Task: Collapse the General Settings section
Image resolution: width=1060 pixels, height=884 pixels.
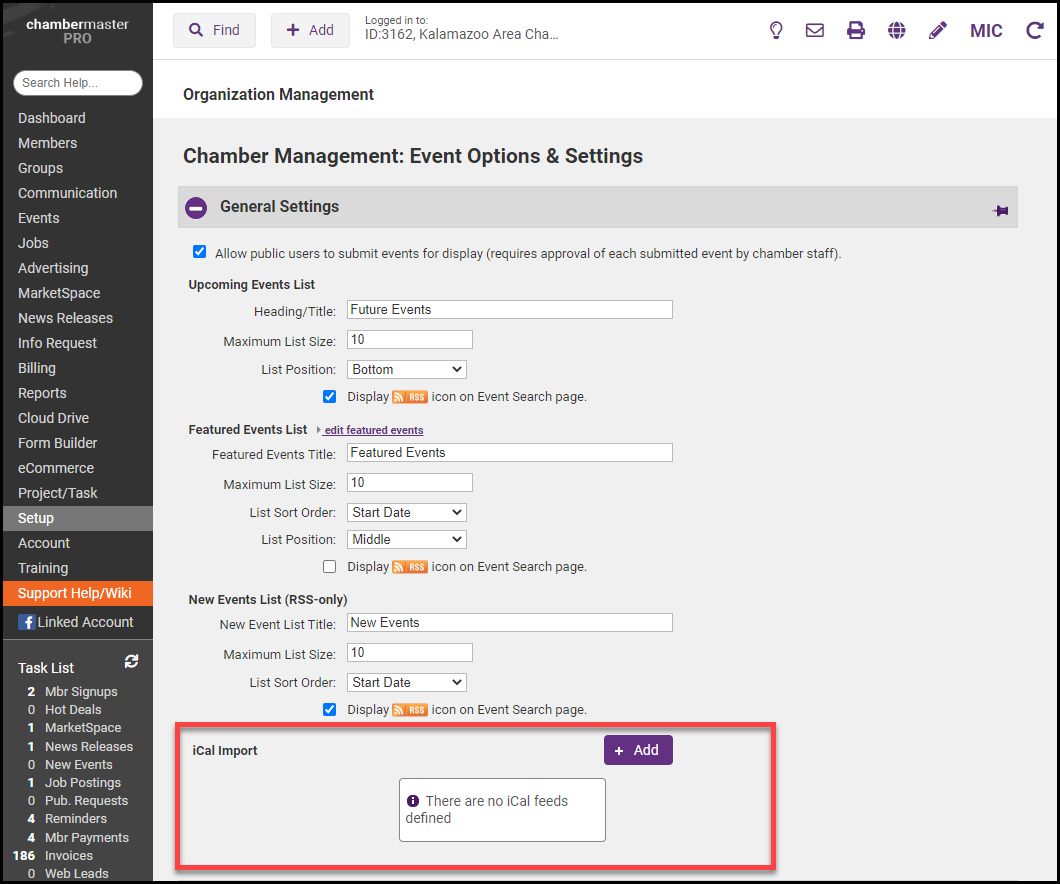Action: pos(197,207)
